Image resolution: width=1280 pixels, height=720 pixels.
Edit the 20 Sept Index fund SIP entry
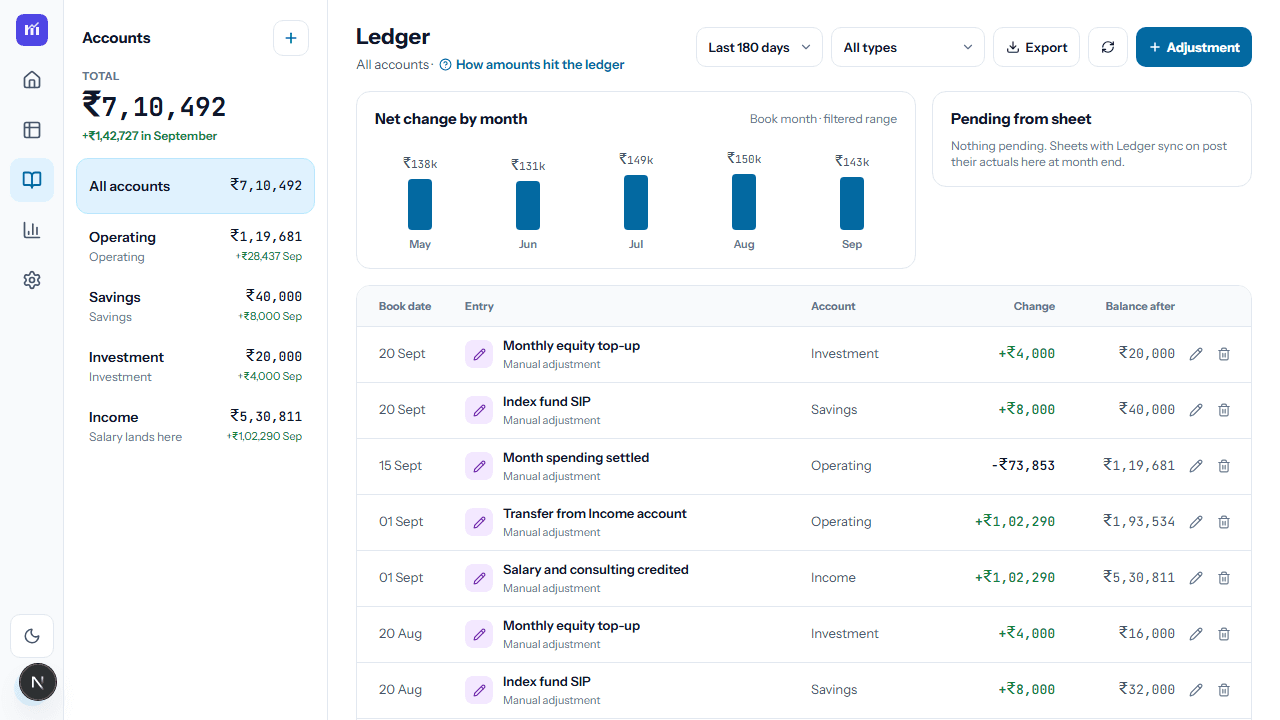tap(1196, 410)
